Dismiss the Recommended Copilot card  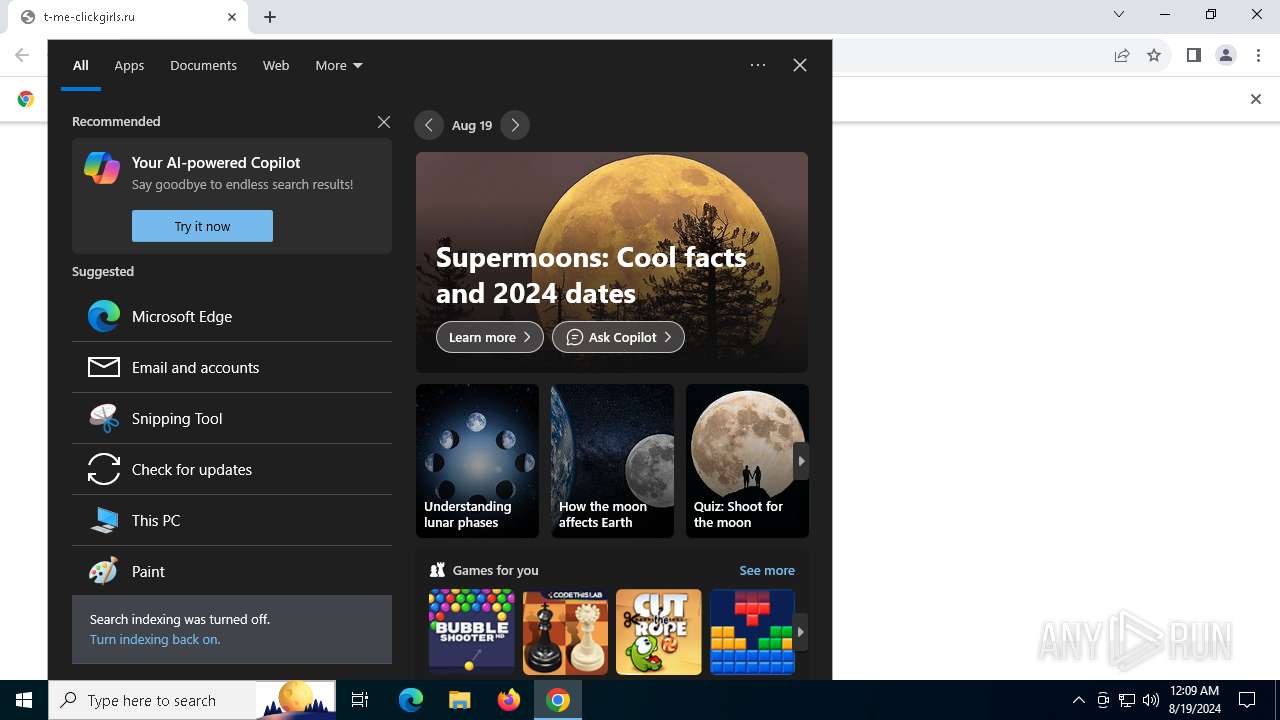(384, 122)
